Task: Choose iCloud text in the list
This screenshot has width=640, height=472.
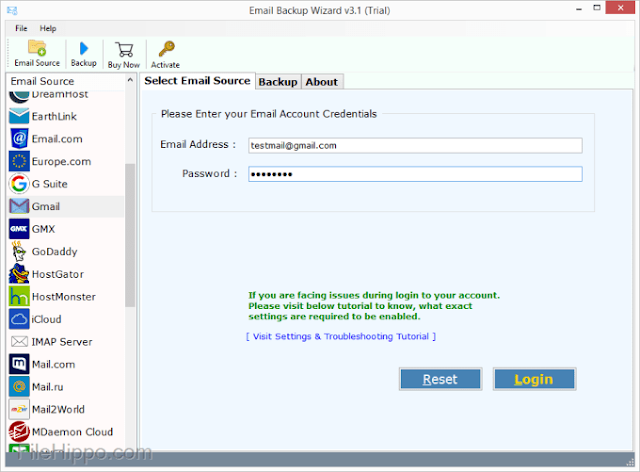Action: (x=47, y=319)
